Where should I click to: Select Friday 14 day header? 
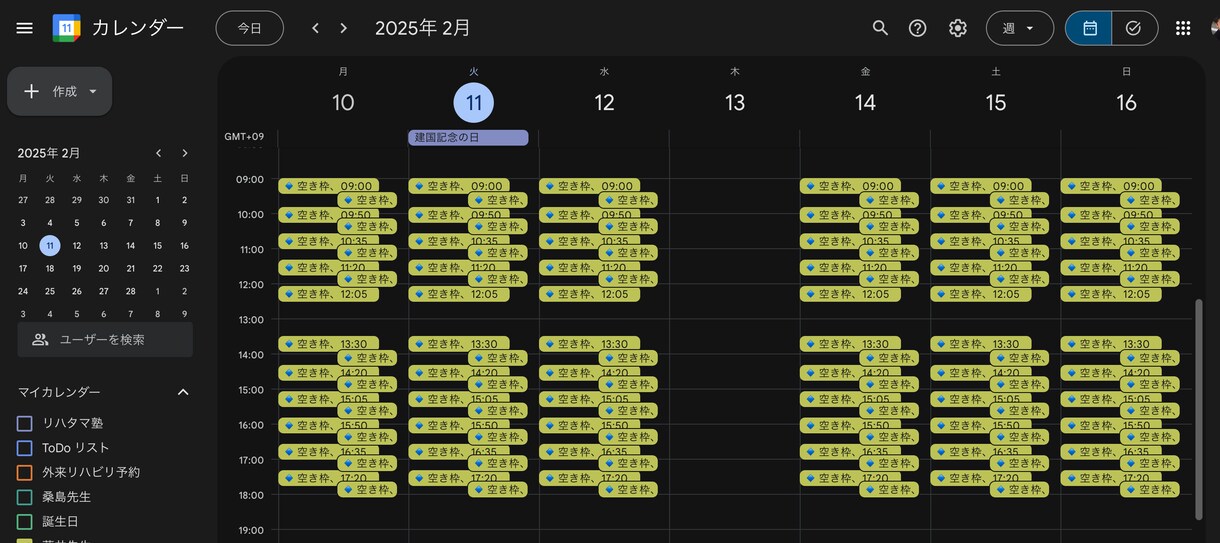coord(865,102)
